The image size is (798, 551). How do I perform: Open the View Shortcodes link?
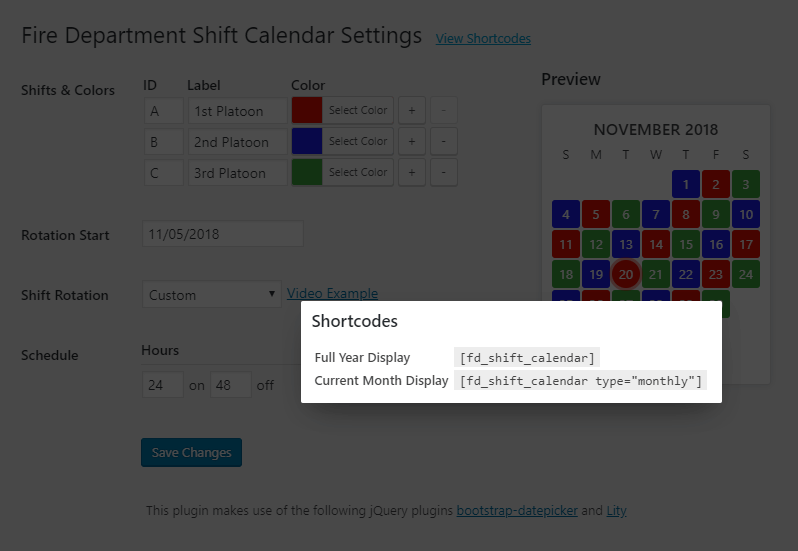coord(483,39)
